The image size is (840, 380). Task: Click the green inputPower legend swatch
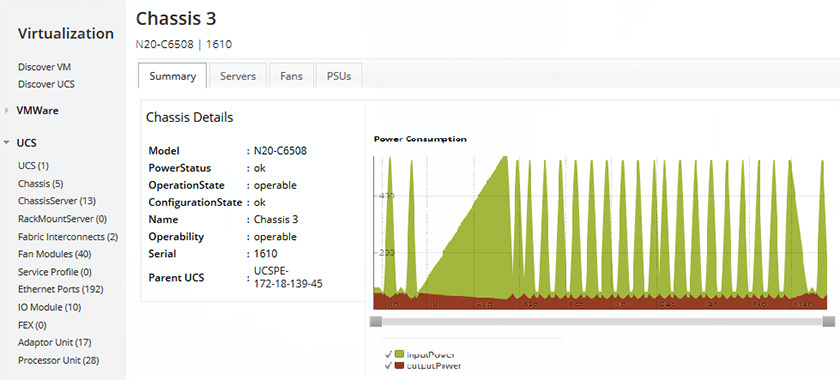399,354
